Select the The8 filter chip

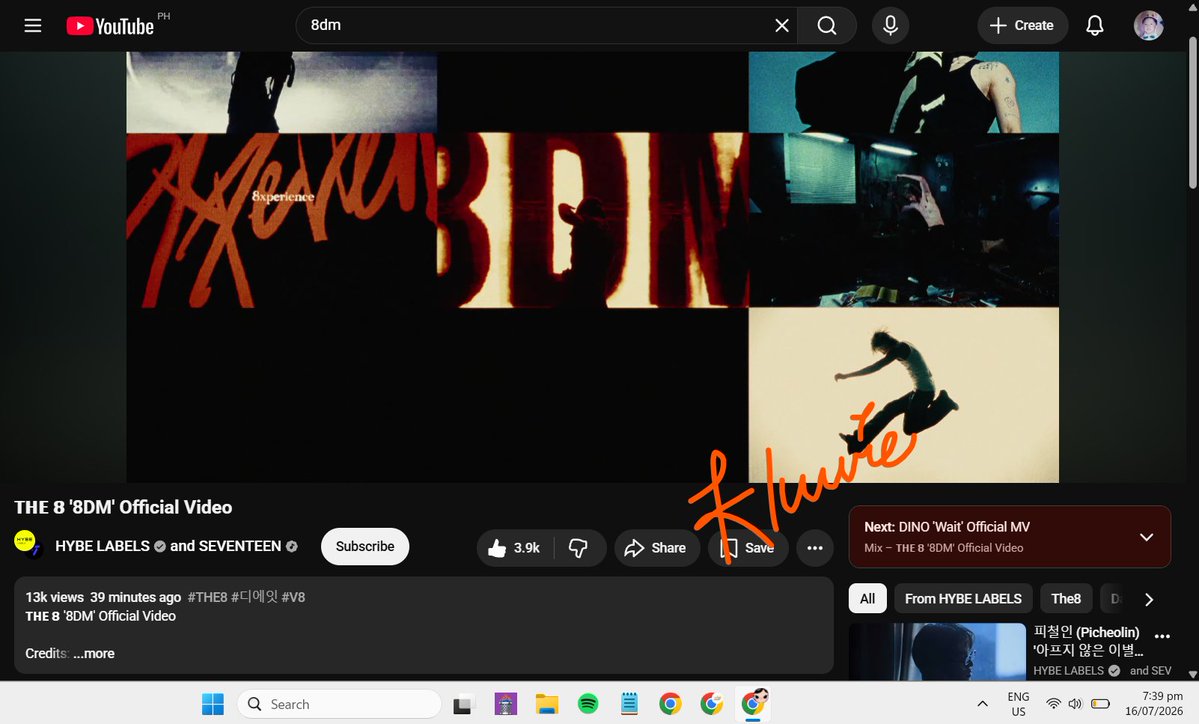(x=1065, y=599)
